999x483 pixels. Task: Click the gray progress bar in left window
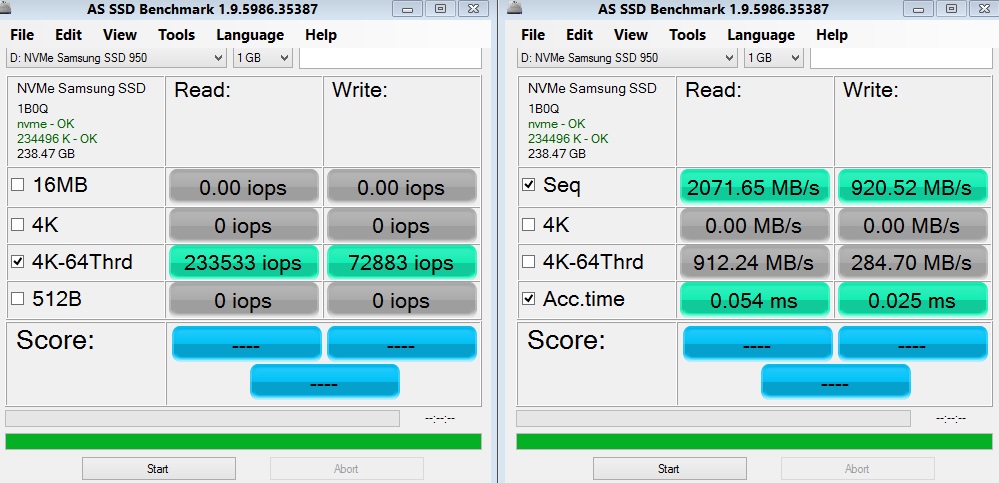[203, 419]
